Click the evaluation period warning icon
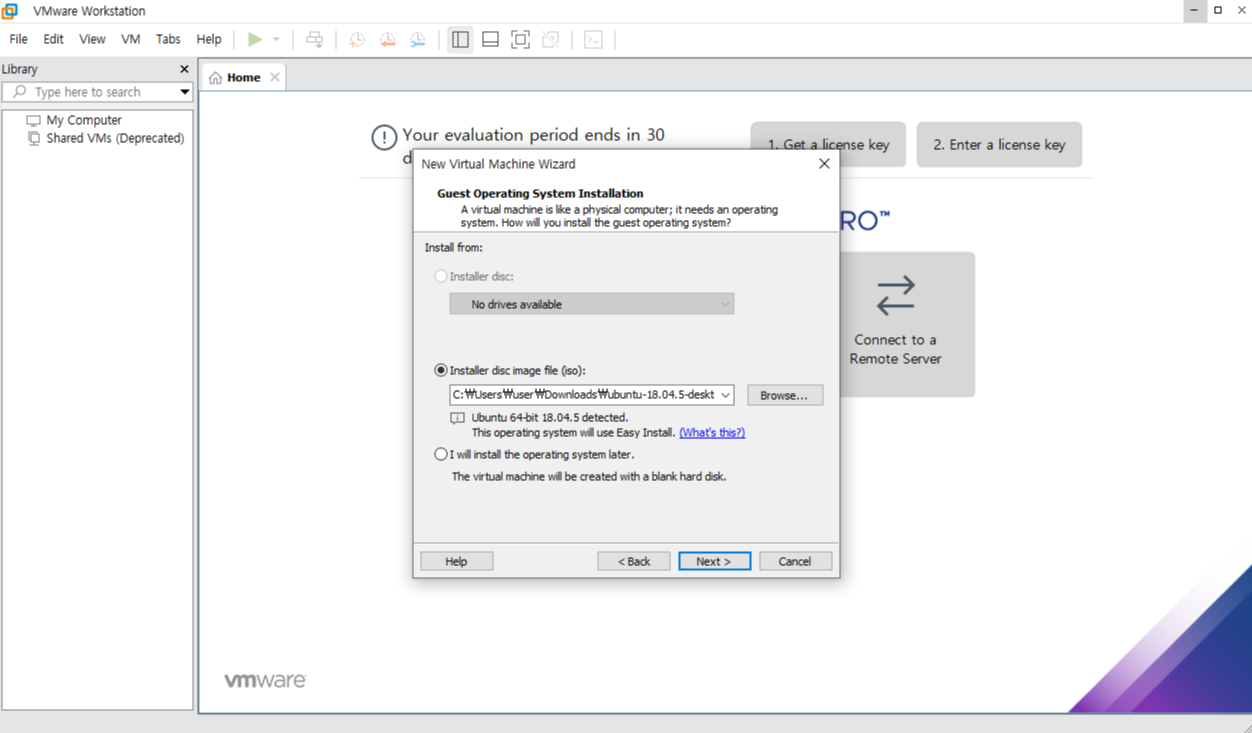The width and height of the screenshot is (1252, 733). (x=384, y=138)
